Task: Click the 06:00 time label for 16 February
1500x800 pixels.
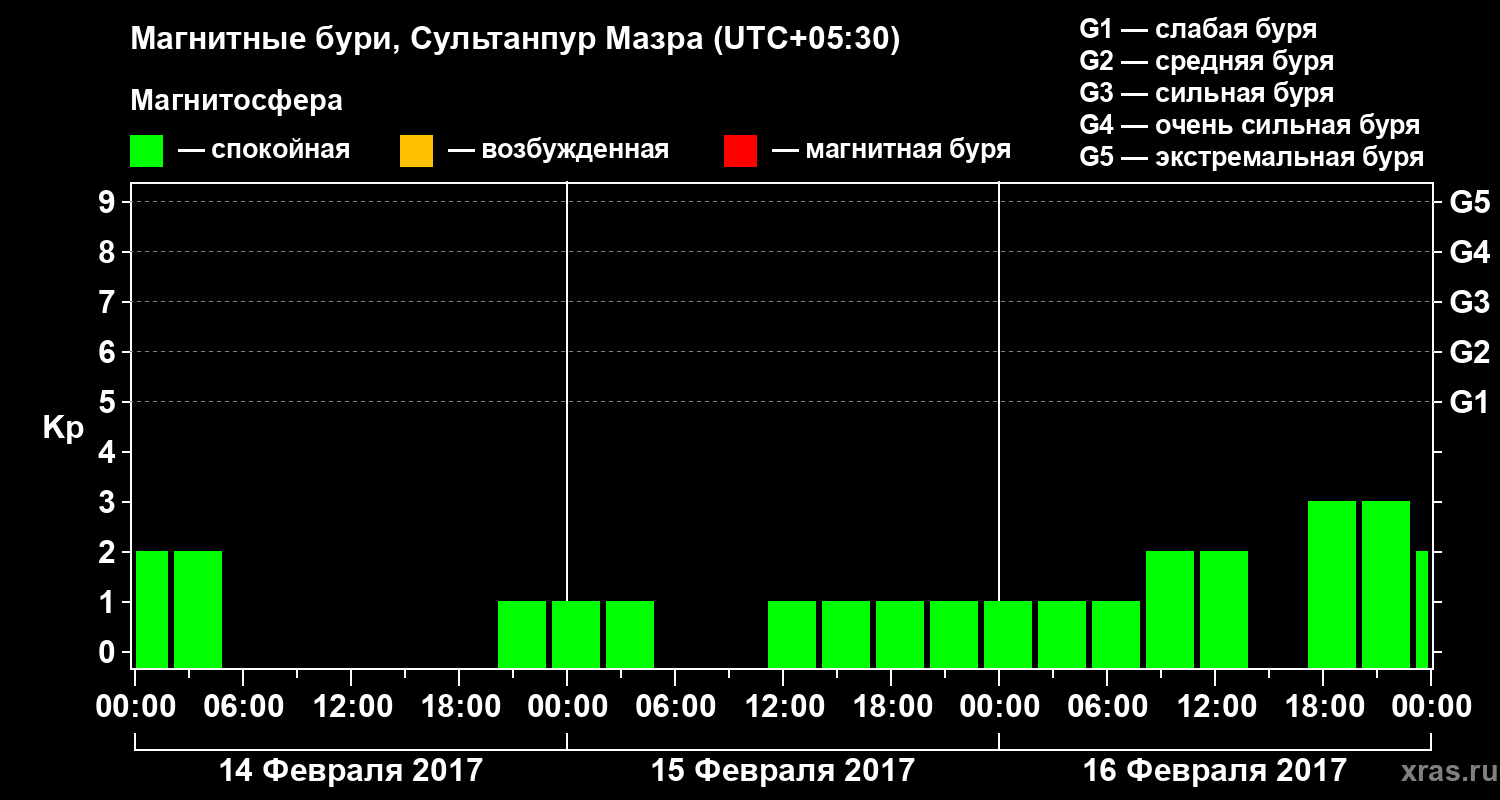Action: pyautogui.click(x=1107, y=707)
